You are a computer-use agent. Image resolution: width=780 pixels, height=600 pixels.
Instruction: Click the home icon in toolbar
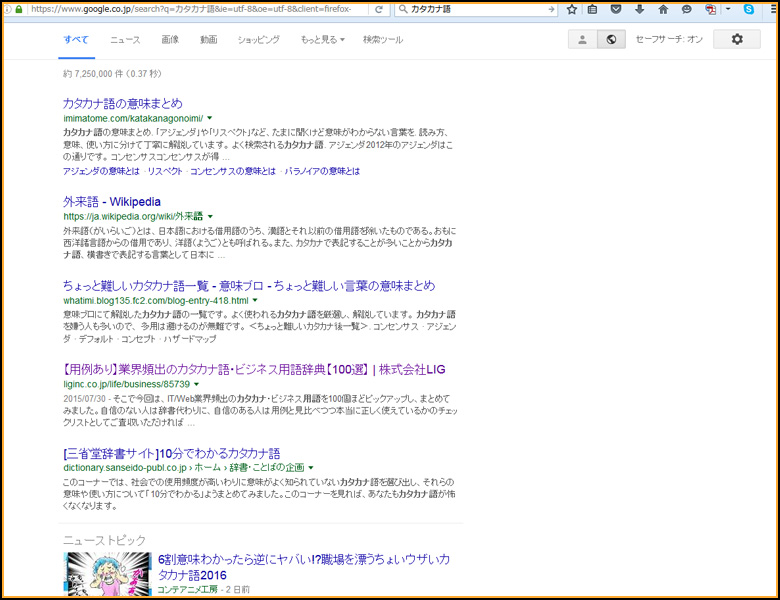[x=663, y=9]
